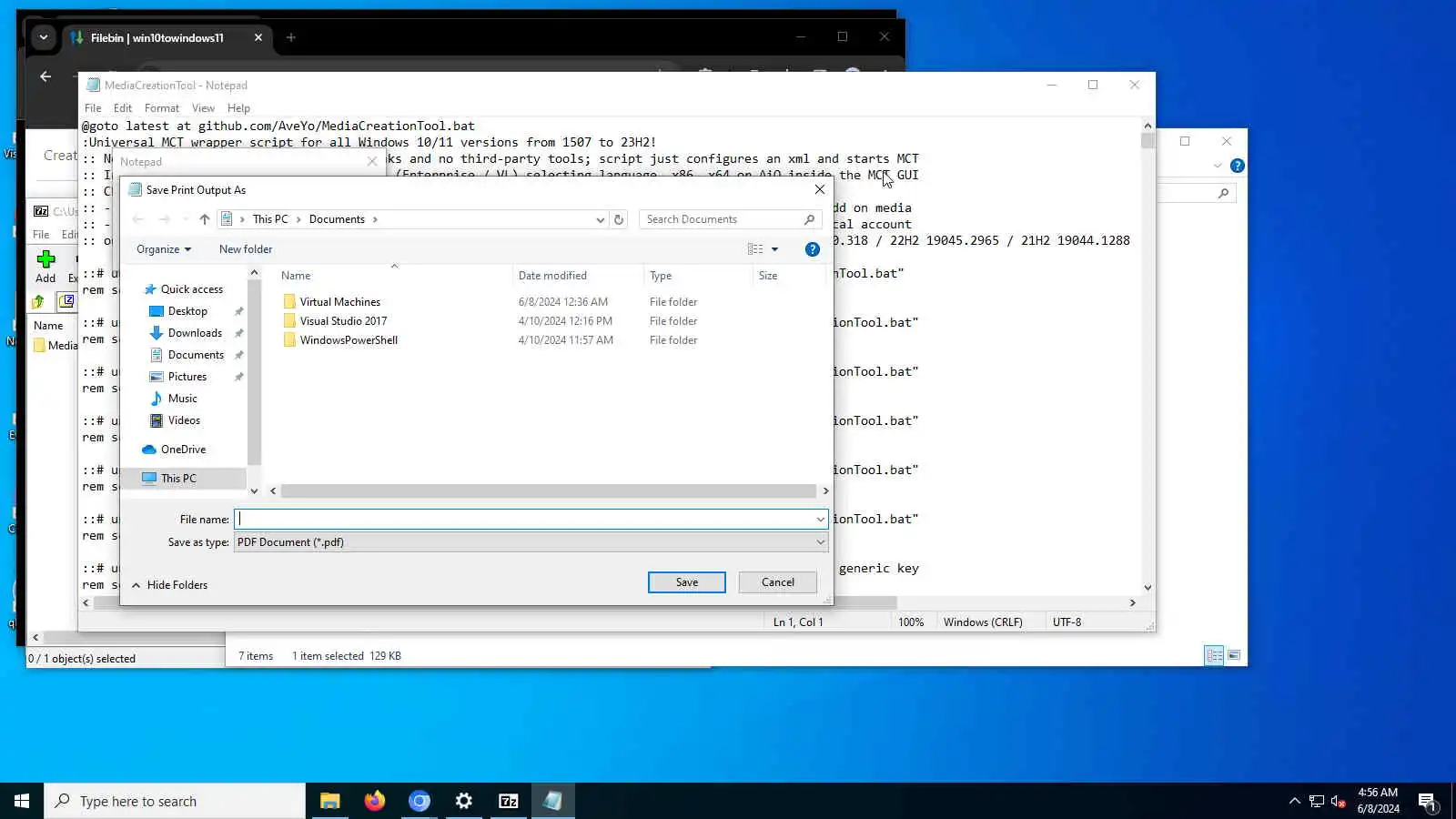This screenshot has width=1456, height=819.
Task: Change the view layout in Save dialog
Action: coord(755,249)
